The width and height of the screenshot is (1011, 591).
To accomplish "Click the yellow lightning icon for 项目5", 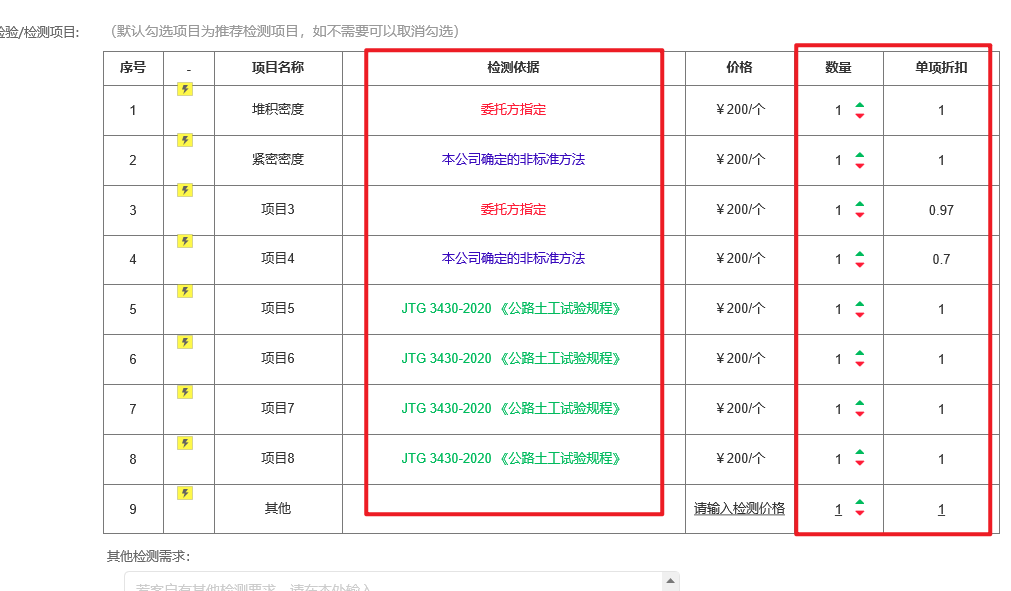I will pos(185,291).
